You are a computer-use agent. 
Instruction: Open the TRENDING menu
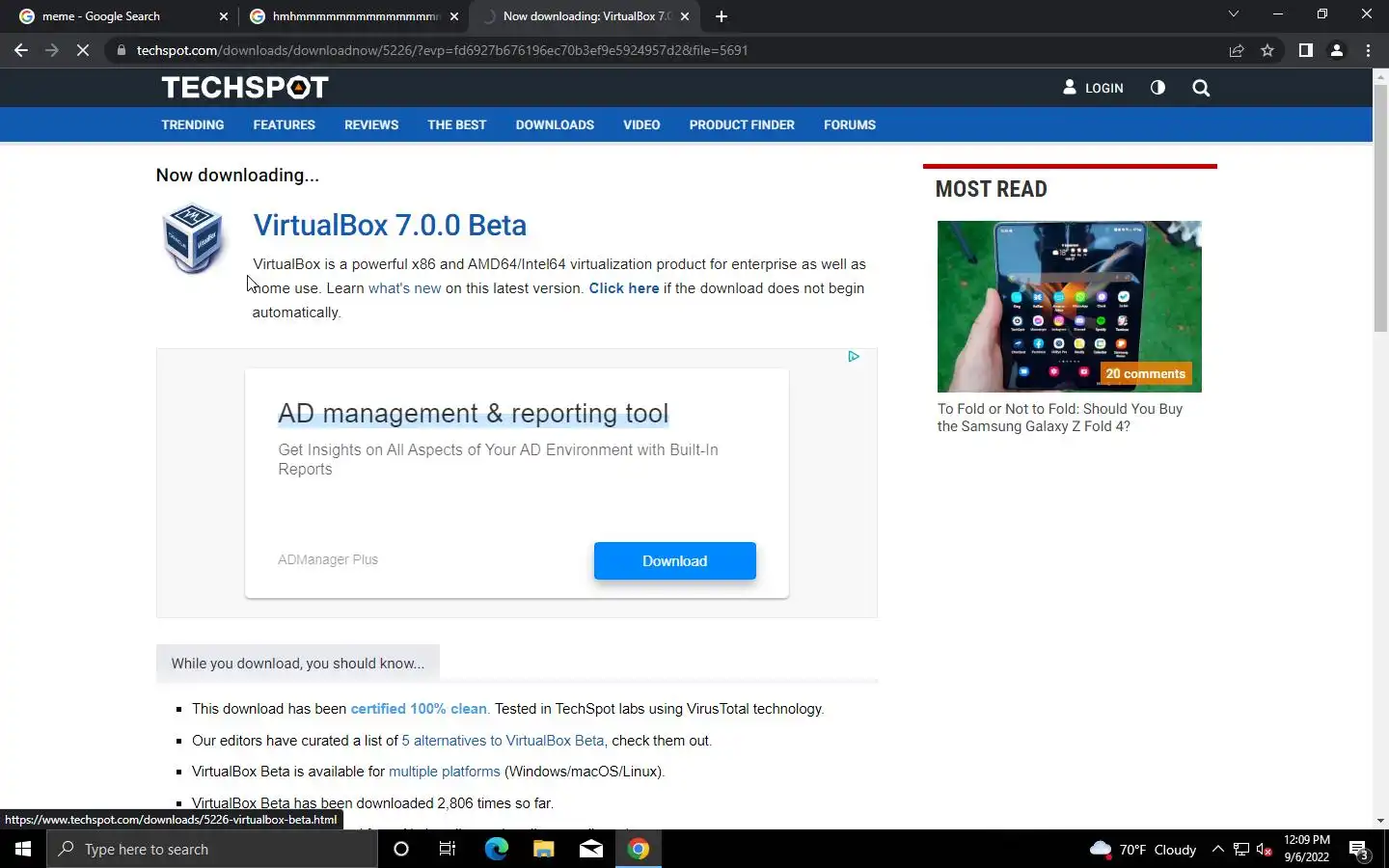point(193,124)
